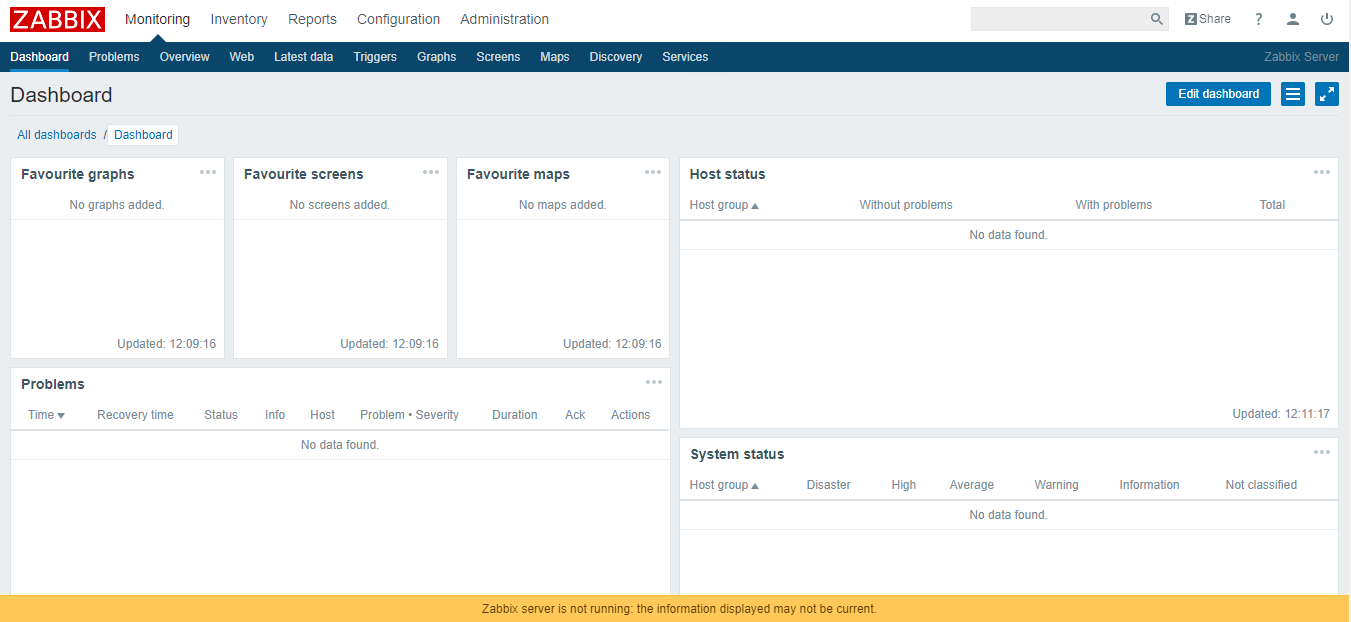The width and height of the screenshot is (1351, 622).
Task: Go to the Discovery submenu tab
Action: point(616,57)
